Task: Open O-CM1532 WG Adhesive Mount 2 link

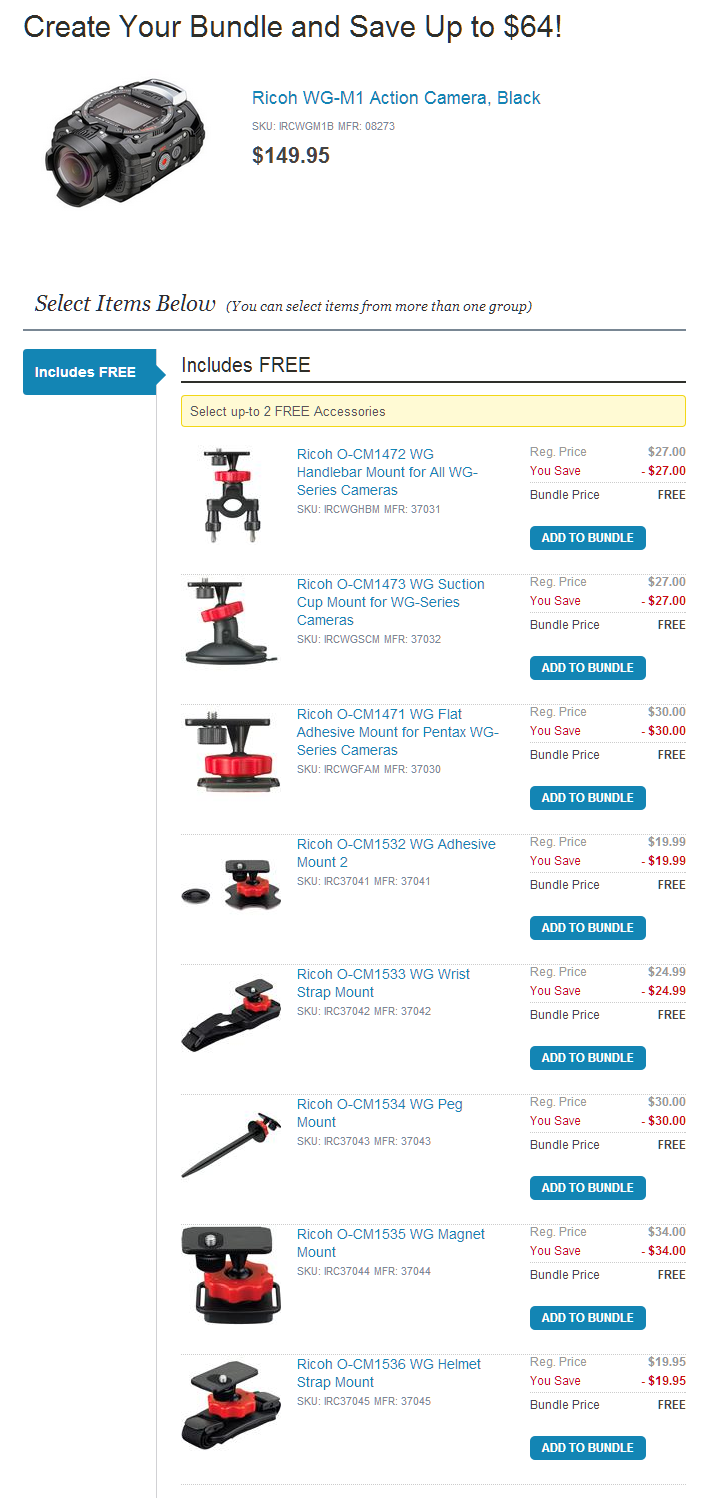Action: coord(396,853)
